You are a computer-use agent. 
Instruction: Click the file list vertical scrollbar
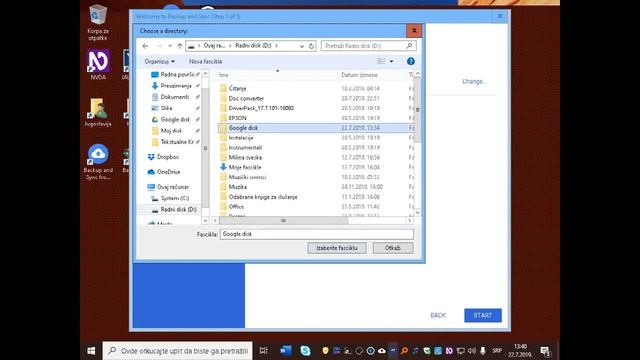click(418, 109)
